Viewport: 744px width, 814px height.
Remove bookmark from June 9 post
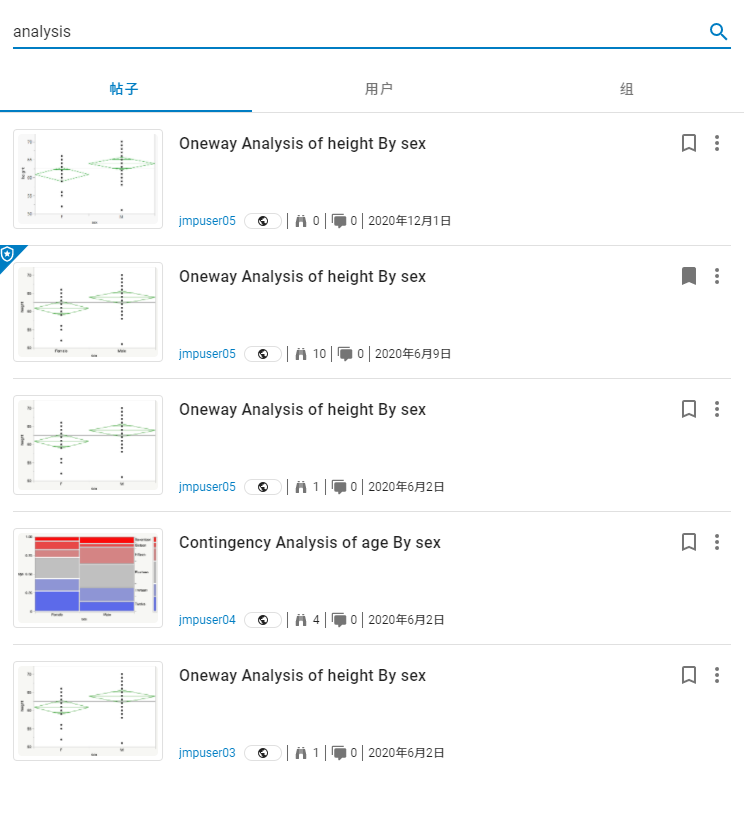click(x=689, y=276)
